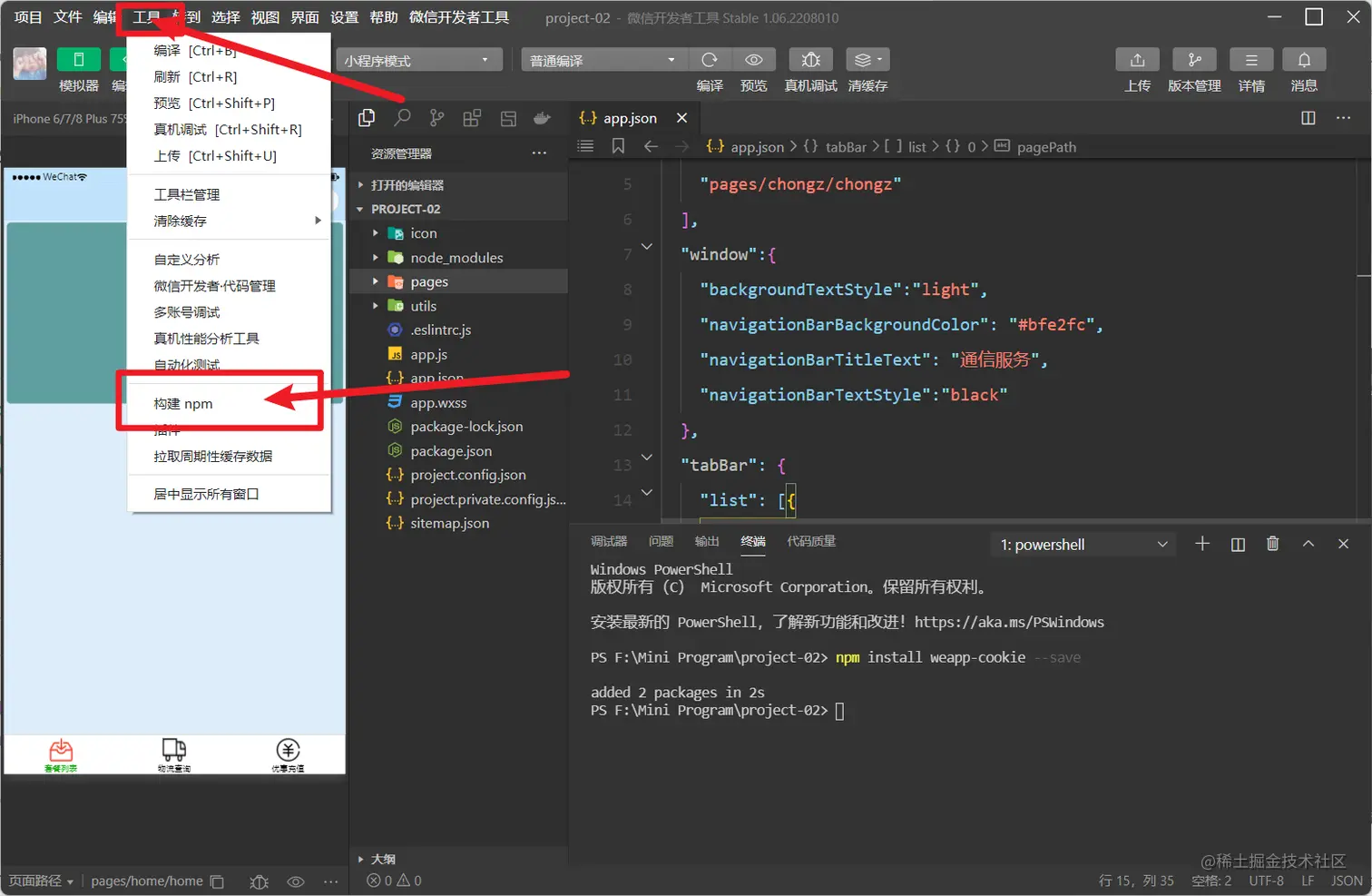Click the back arrow above the editor
The width and height of the screenshot is (1372, 896).
(651, 146)
